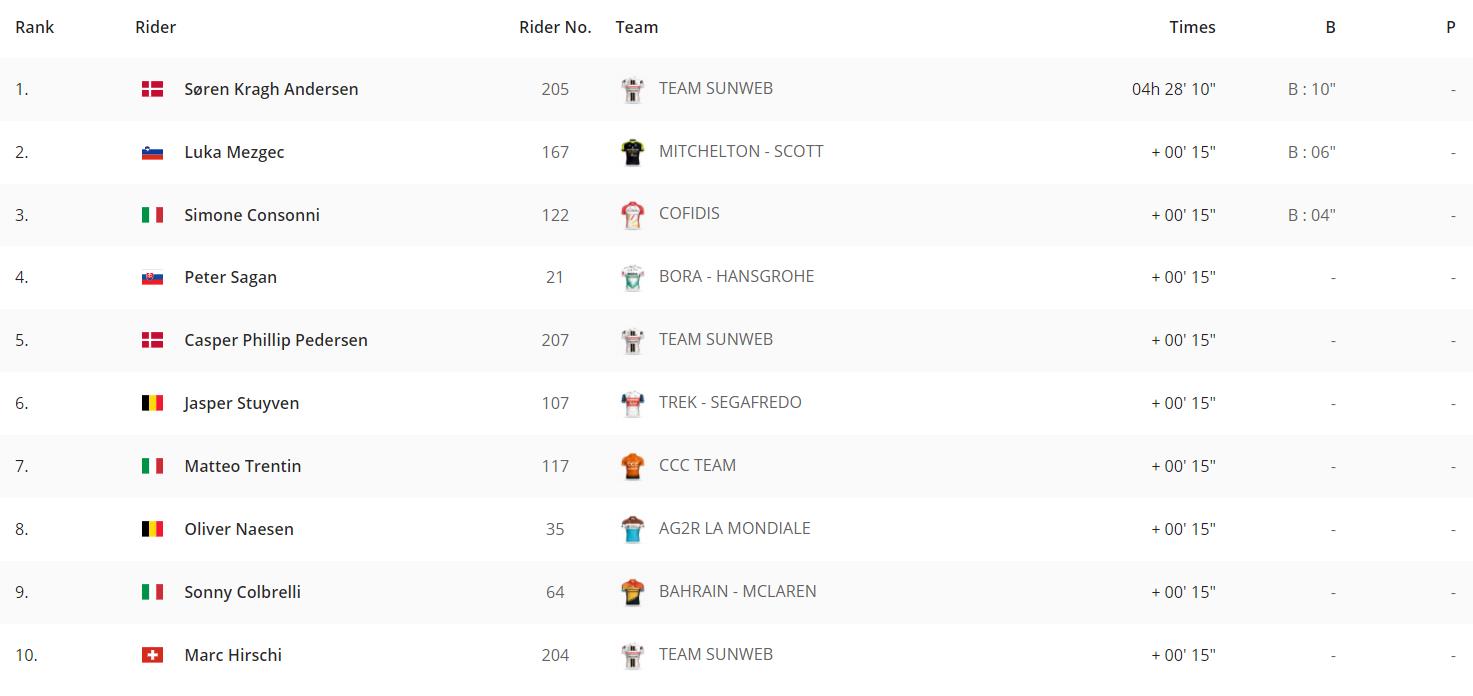Click the Denmark flag beside Søren Kragh Andersen
The image size is (1473, 696).
(152, 89)
